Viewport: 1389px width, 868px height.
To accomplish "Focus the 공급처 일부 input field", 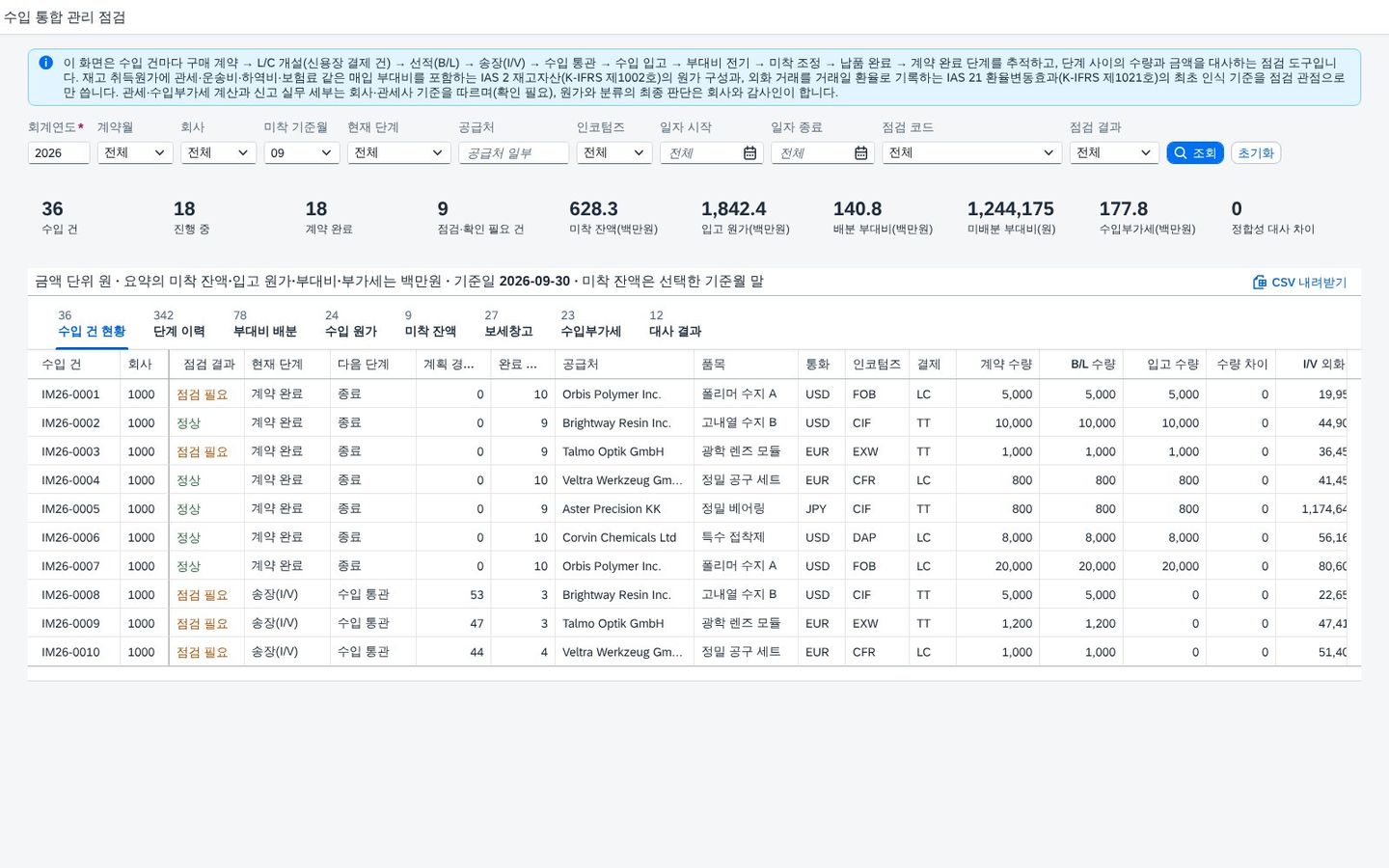I will pos(513,152).
